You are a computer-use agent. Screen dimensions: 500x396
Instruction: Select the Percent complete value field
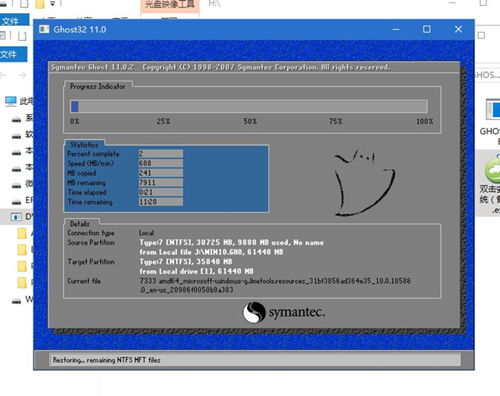pos(161,154)
